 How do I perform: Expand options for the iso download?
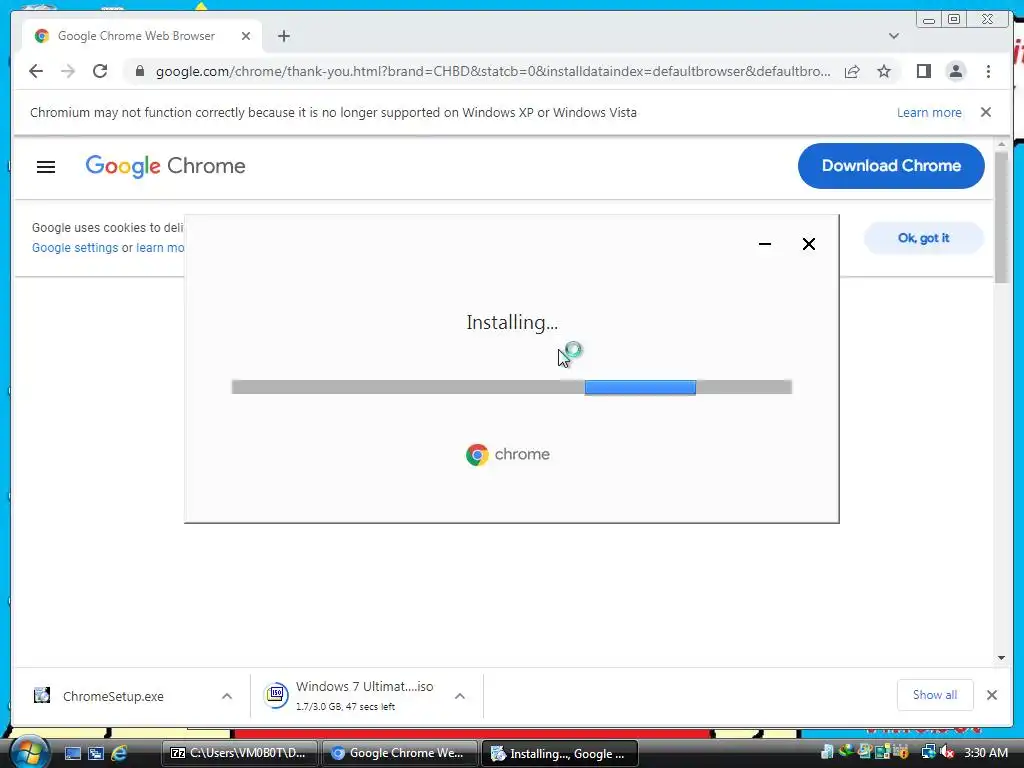[x=460, y=696]
